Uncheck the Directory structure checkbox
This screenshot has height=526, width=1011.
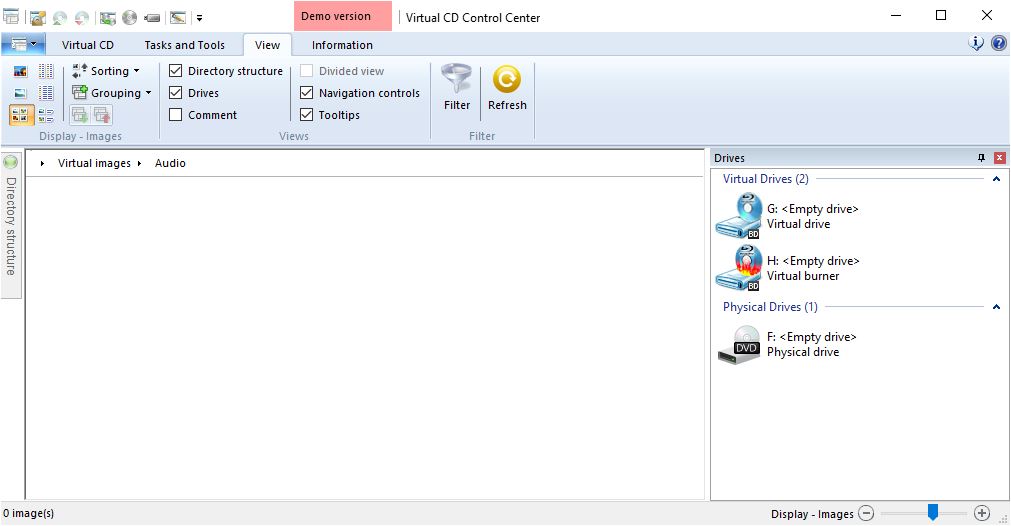point(175,70)
